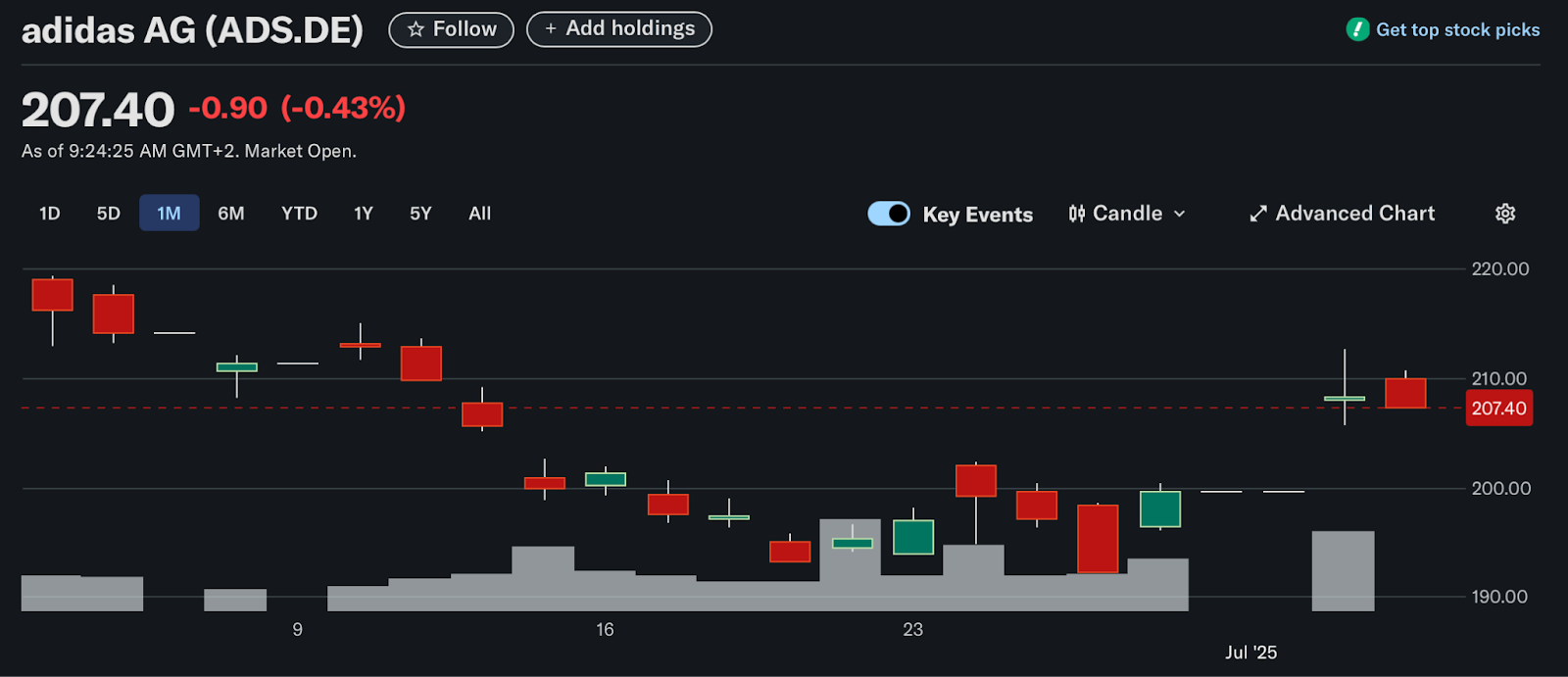Click the green stock picks badge icon
The width and height of the screenshot is (1568, 677).
1357,29
